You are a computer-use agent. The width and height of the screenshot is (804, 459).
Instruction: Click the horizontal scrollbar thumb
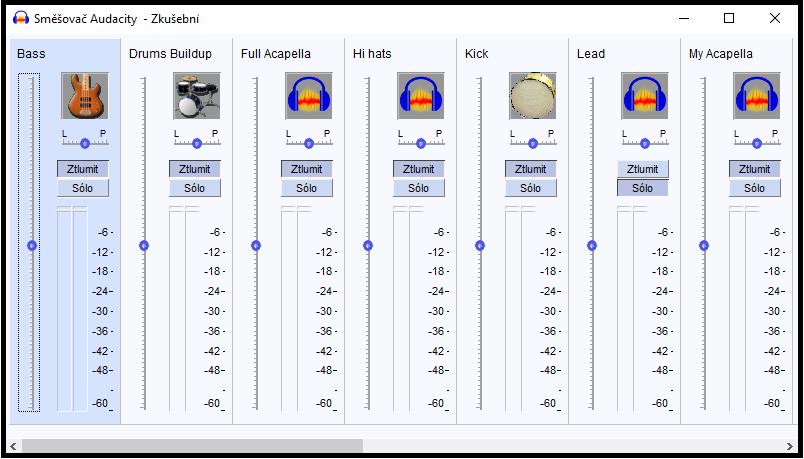(x=192, y=446)
